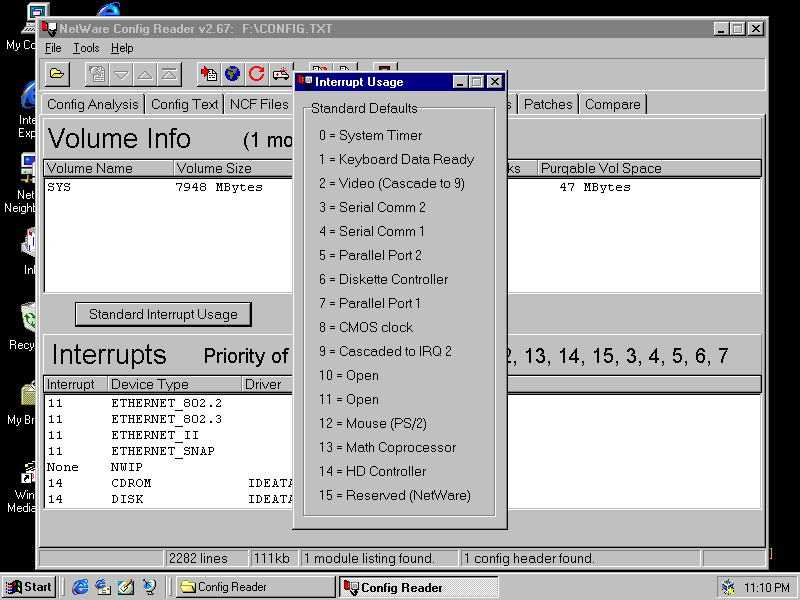The height and width of the screenshot is (600, 800).
Task: Click the '1 = Keyboard Data Ready' entry
Action: pos(396,160)
